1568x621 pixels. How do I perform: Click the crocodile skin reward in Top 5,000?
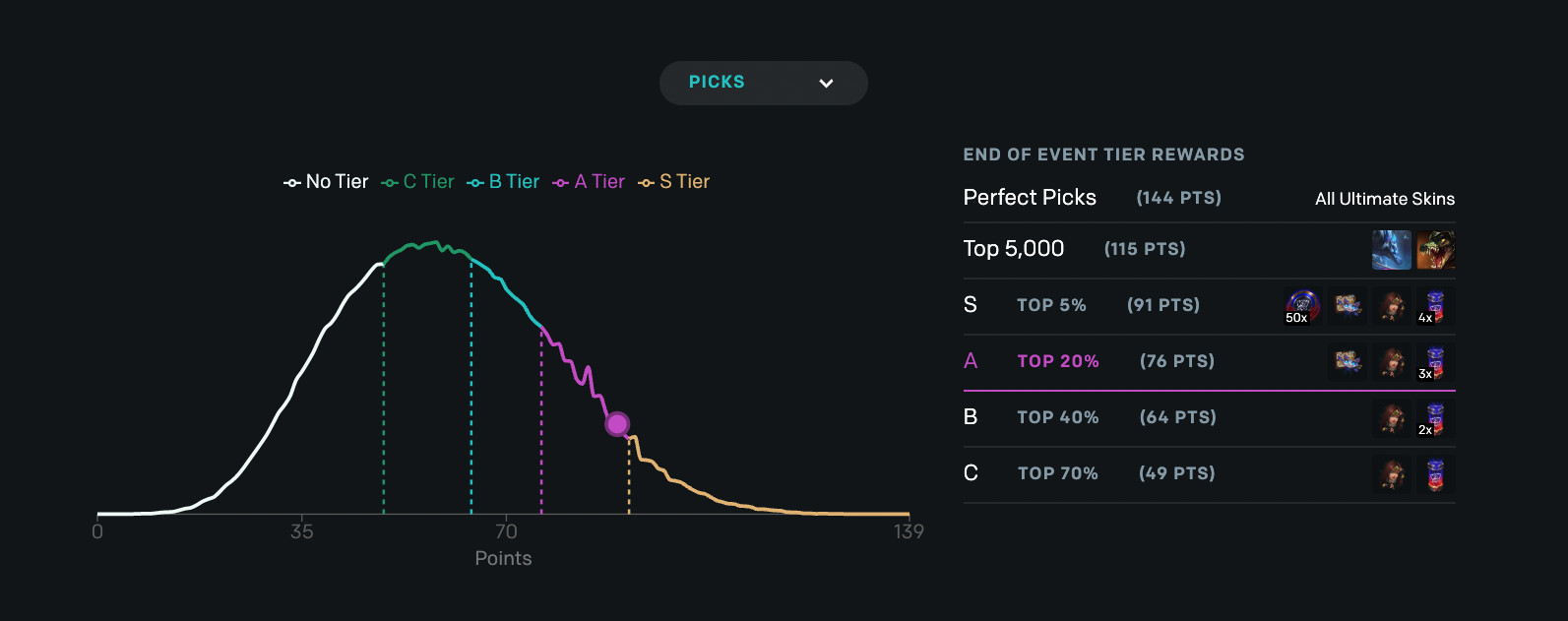point(1435,250)
